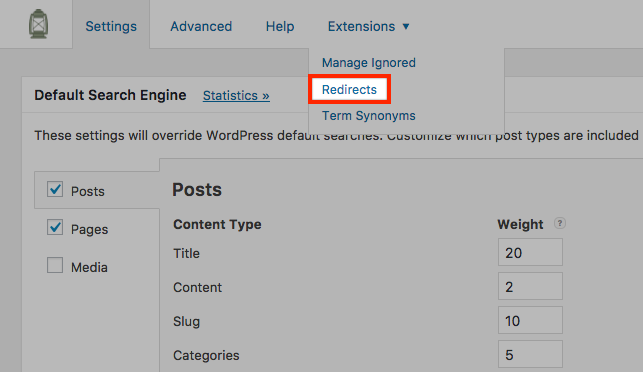The height and width of the screenshot is (372, 643).
Task: Select the Media label in sidebar
Action: (x=89, y=267)
